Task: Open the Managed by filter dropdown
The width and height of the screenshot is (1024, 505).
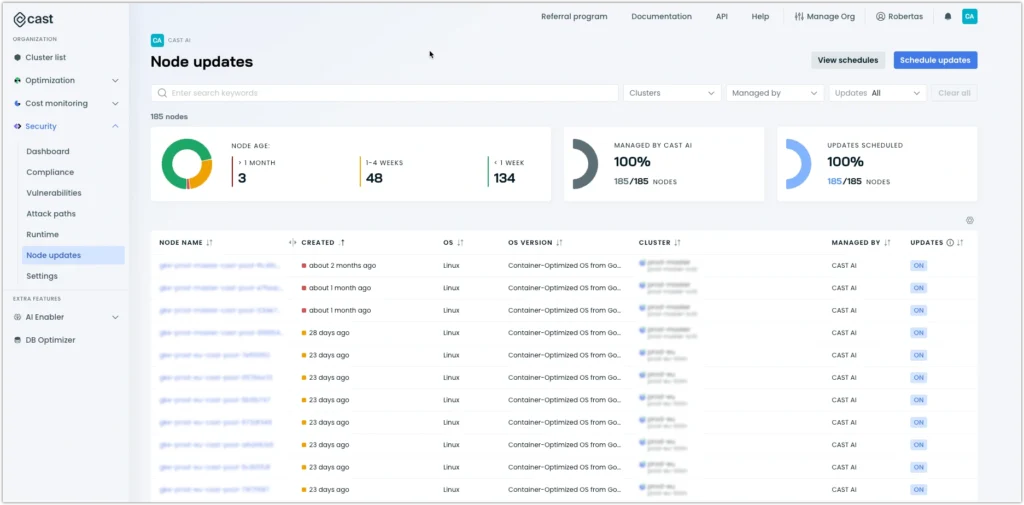Action: click(775, 93)
